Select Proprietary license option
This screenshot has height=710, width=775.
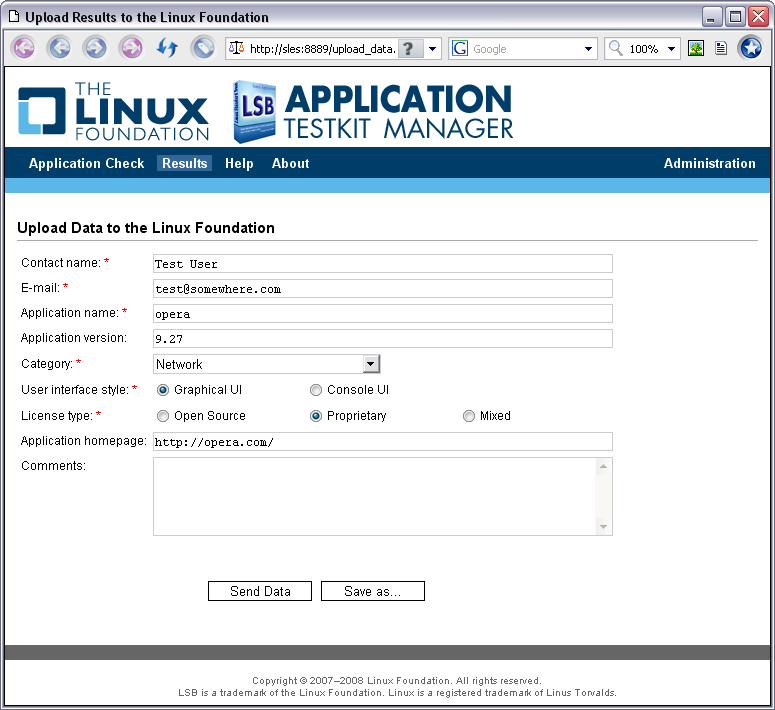(x=316, y=416)
